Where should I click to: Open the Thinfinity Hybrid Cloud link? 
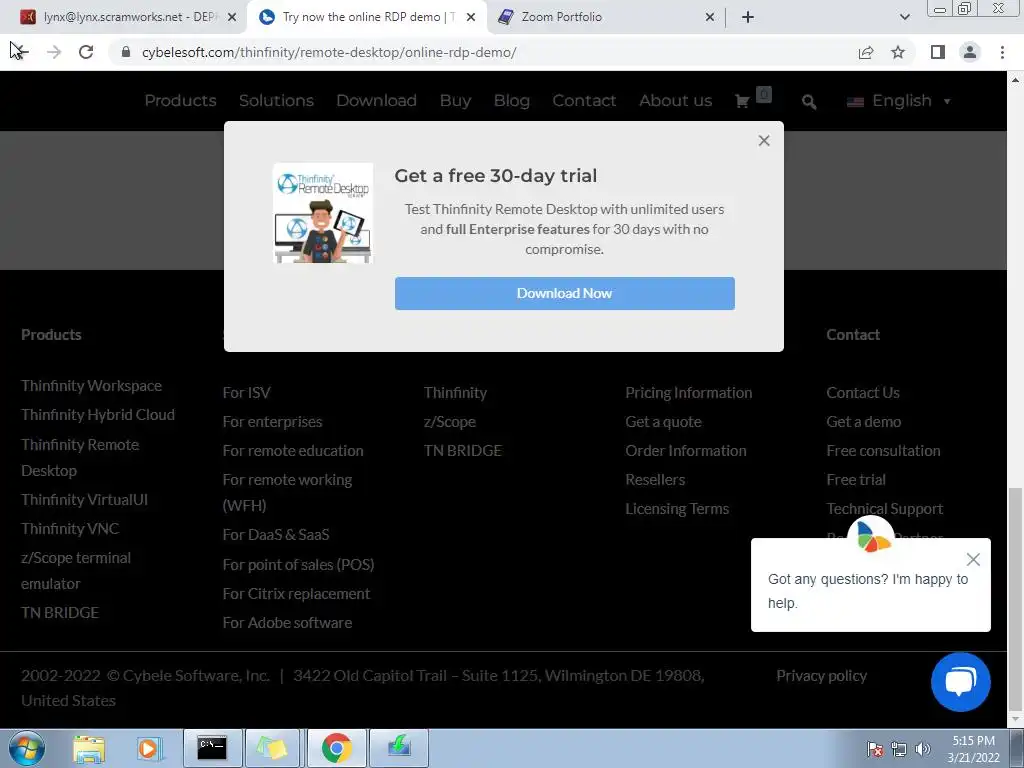pyautogui.click(x=98, y=415)
